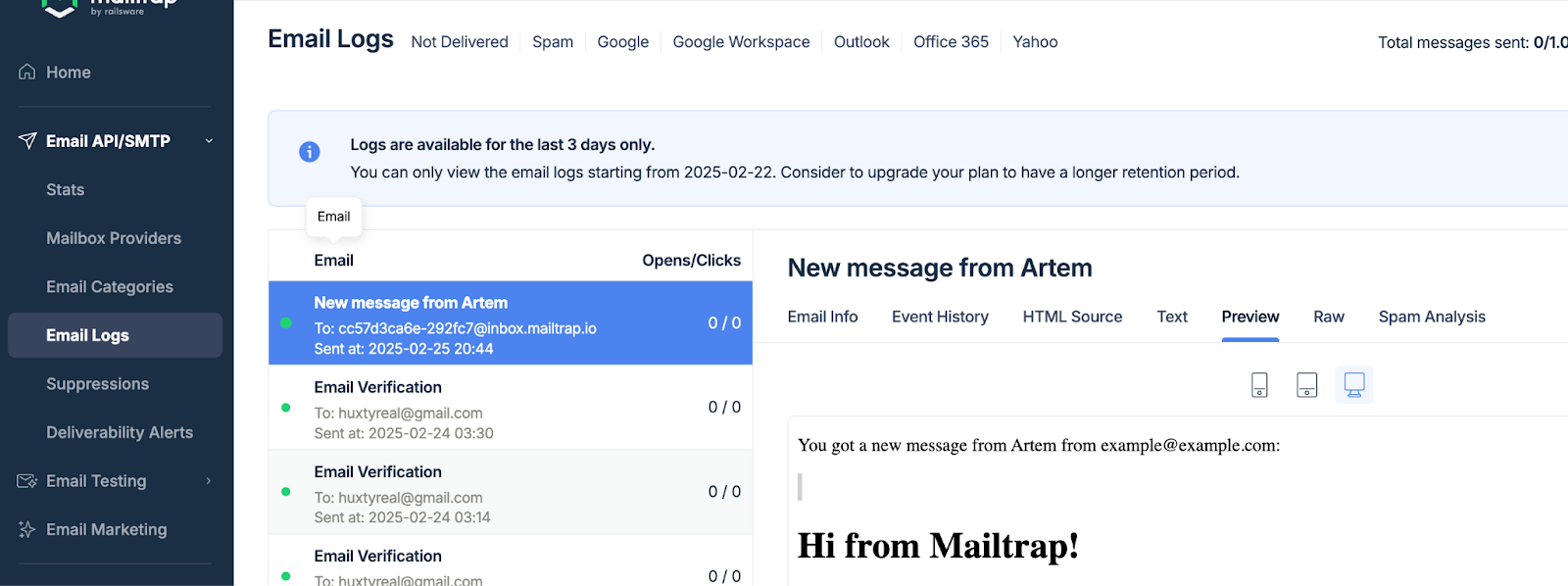Select Email Verification sent at 03:30
The height and width of the screenshot is (586, 1568).
(511, 408)
